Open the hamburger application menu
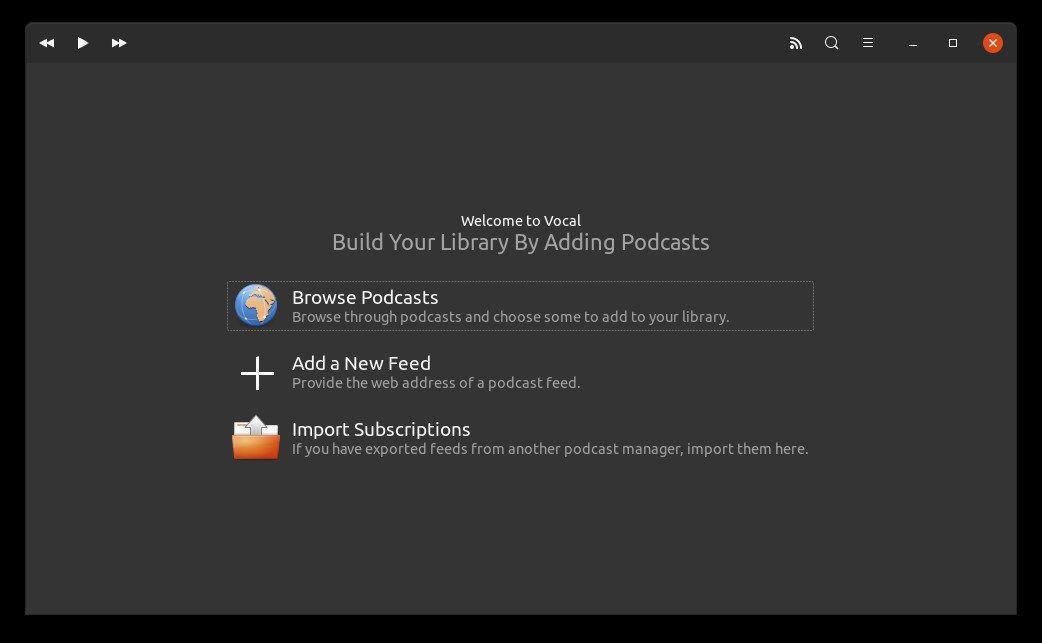 tap(868, 43)
